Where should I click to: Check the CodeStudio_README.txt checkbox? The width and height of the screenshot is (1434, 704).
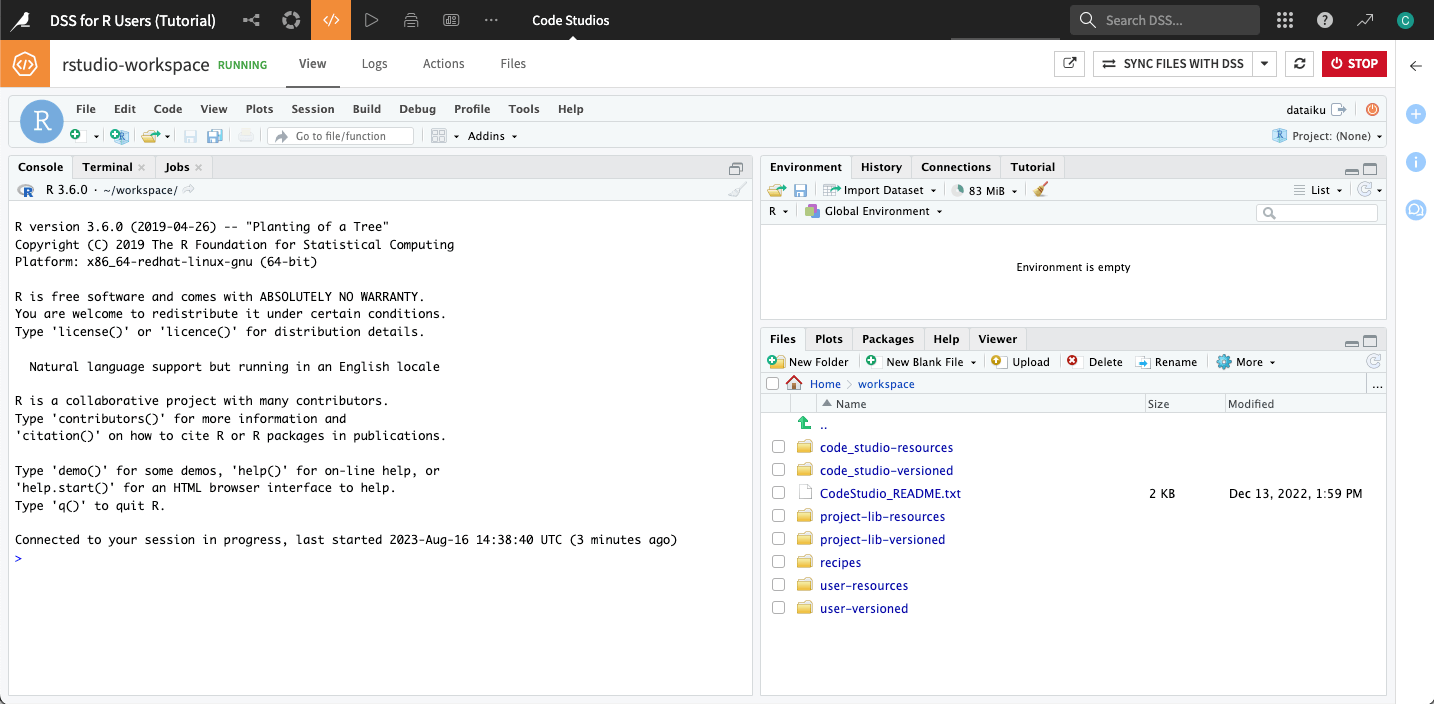tap(778, 493)
